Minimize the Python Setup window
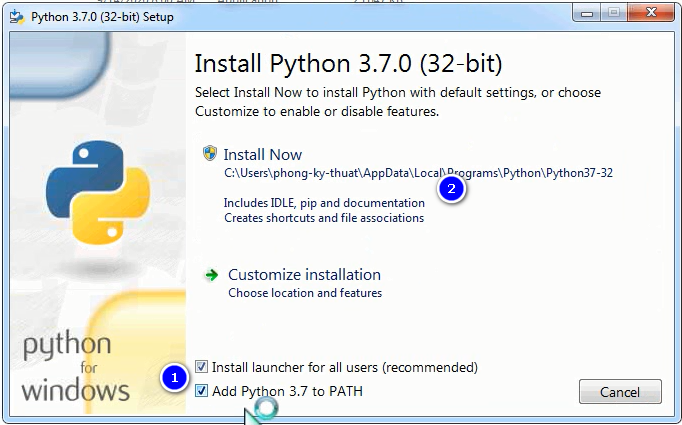This screenshot has height=425, width=682. pos(587,13)
